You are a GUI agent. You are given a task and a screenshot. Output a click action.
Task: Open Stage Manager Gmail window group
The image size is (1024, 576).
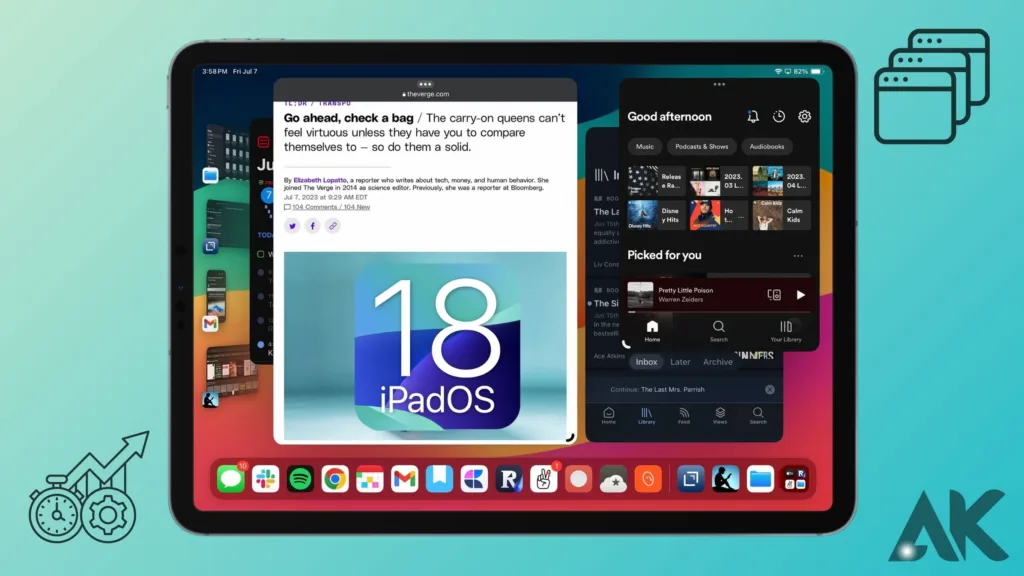pos(216,301)
